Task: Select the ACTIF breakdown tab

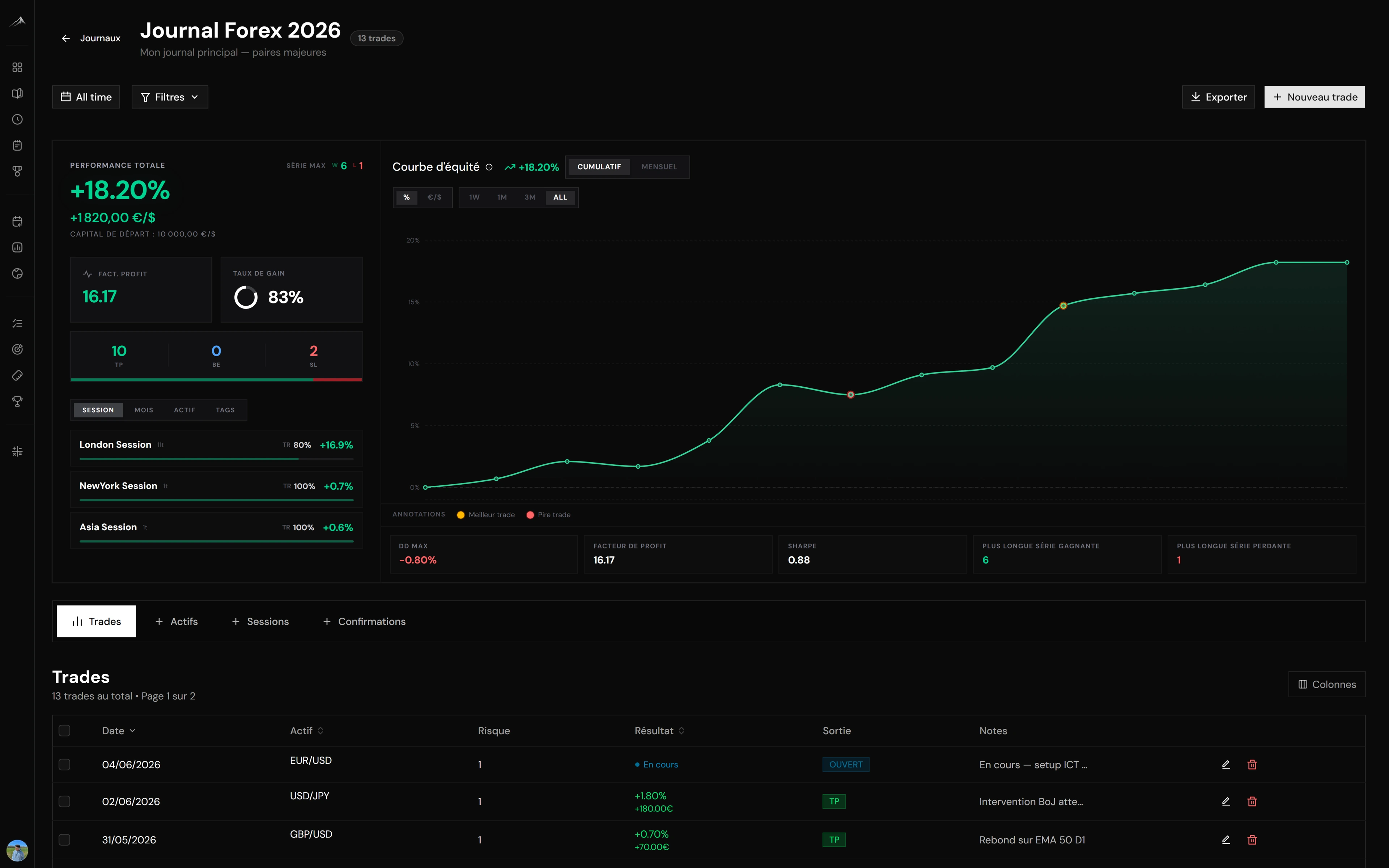Action: coord(184,410)
